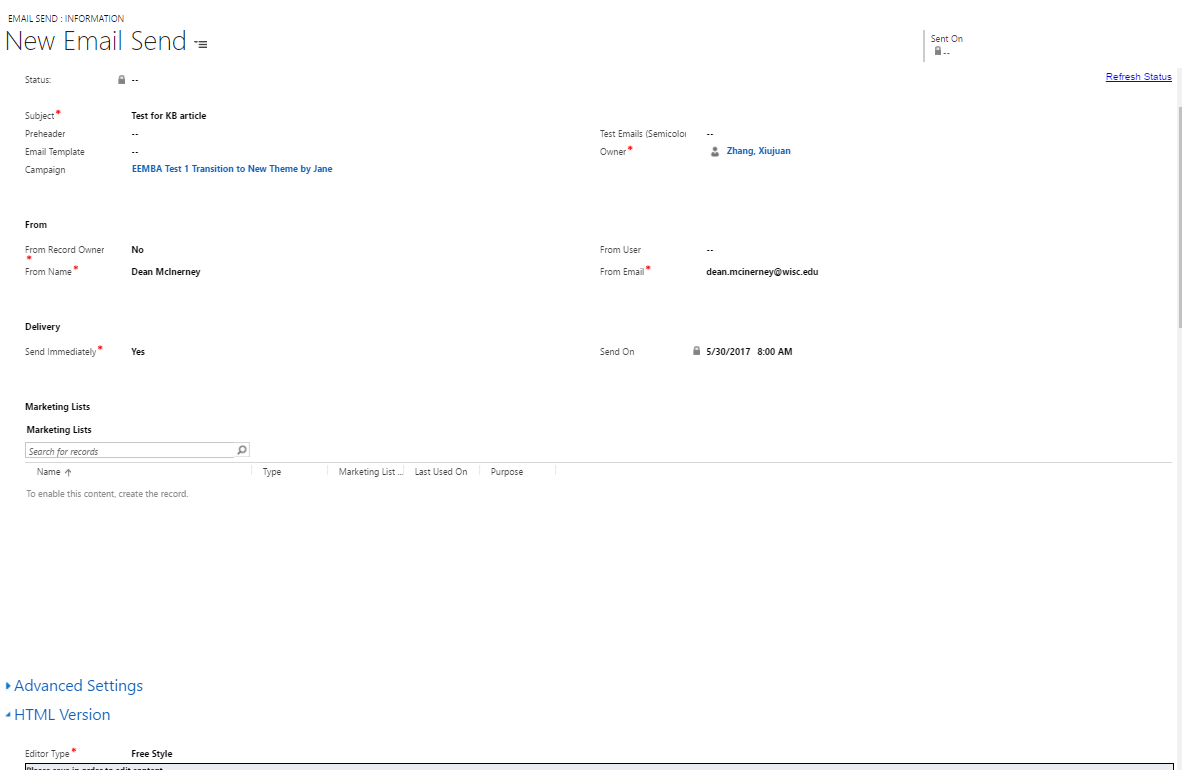The width and height of the screenshot is (1182, 770).
Task: Click the vertical scrollbar on the right
Action: click(1179, 200)
